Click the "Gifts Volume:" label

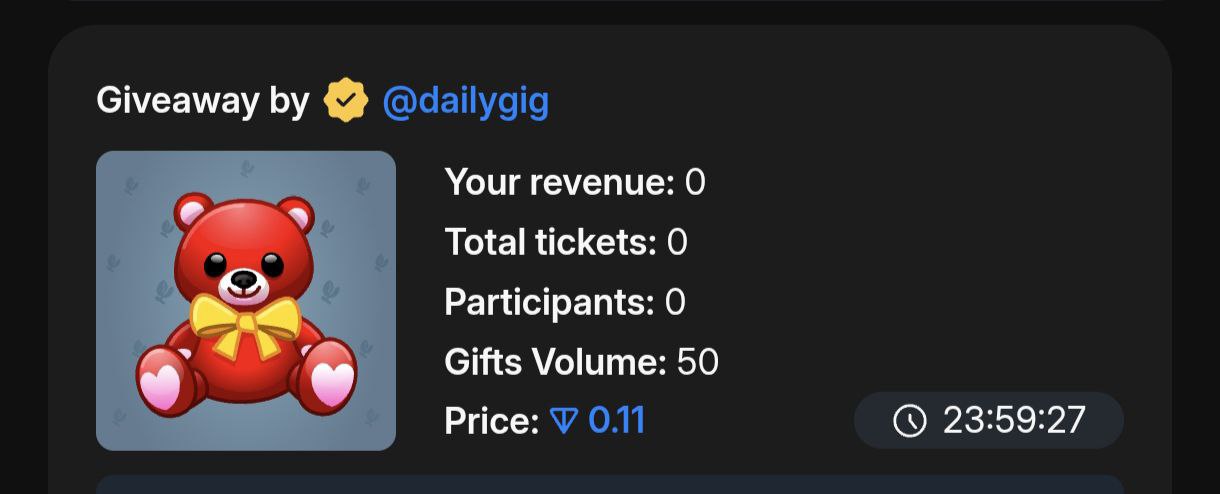click(x=555, y=362)
